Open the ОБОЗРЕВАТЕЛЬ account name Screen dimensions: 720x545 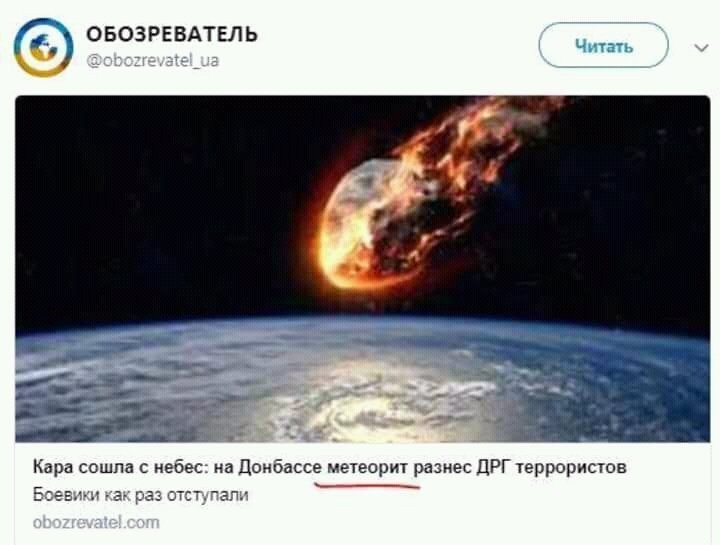point(172,34)
